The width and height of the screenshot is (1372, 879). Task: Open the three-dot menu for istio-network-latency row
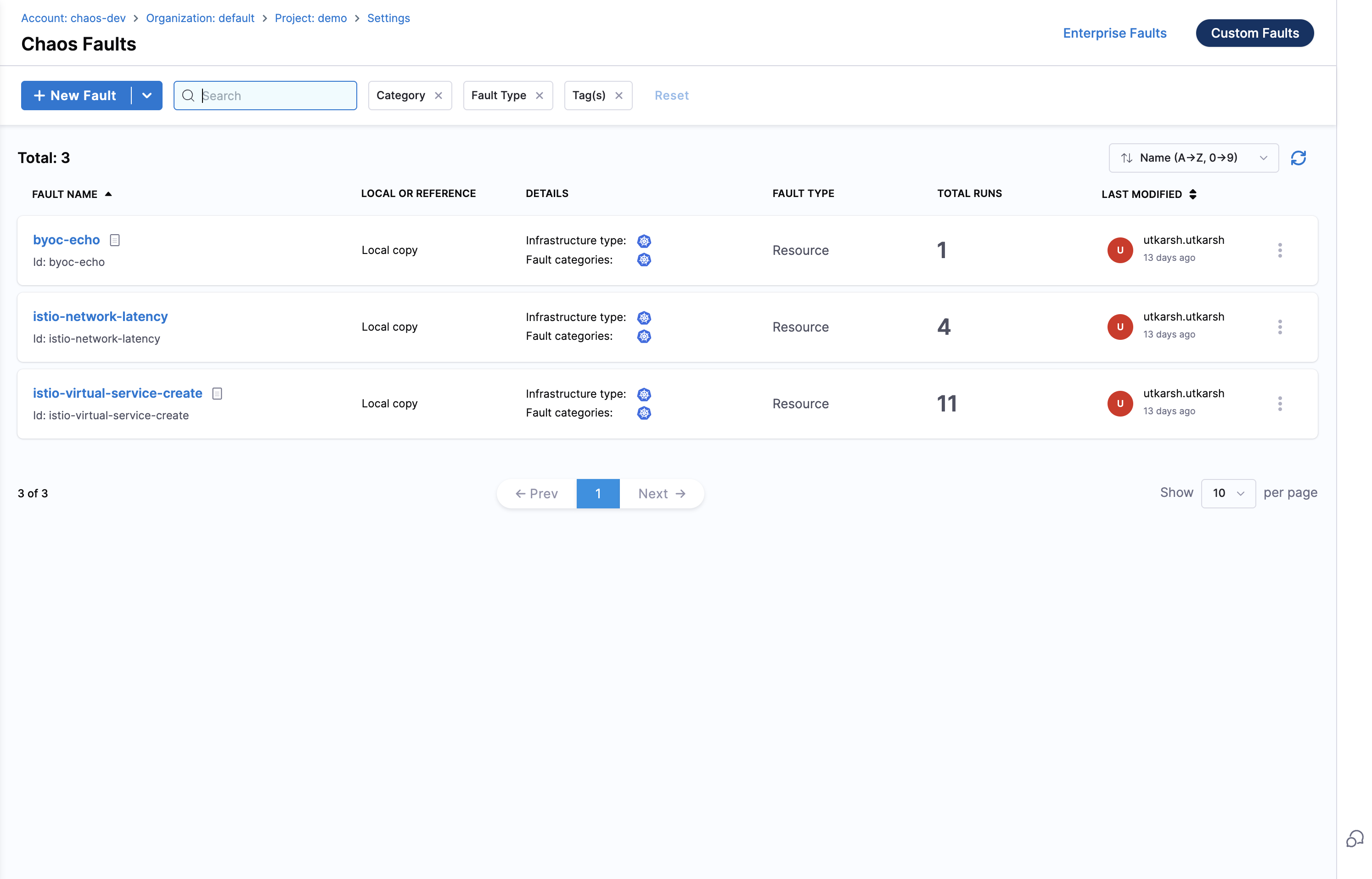point(1280,327)
